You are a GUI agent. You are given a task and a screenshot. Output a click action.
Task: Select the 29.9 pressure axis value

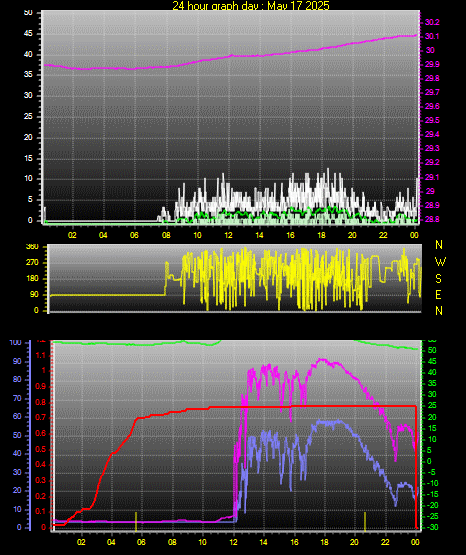[x=432, y=64]
